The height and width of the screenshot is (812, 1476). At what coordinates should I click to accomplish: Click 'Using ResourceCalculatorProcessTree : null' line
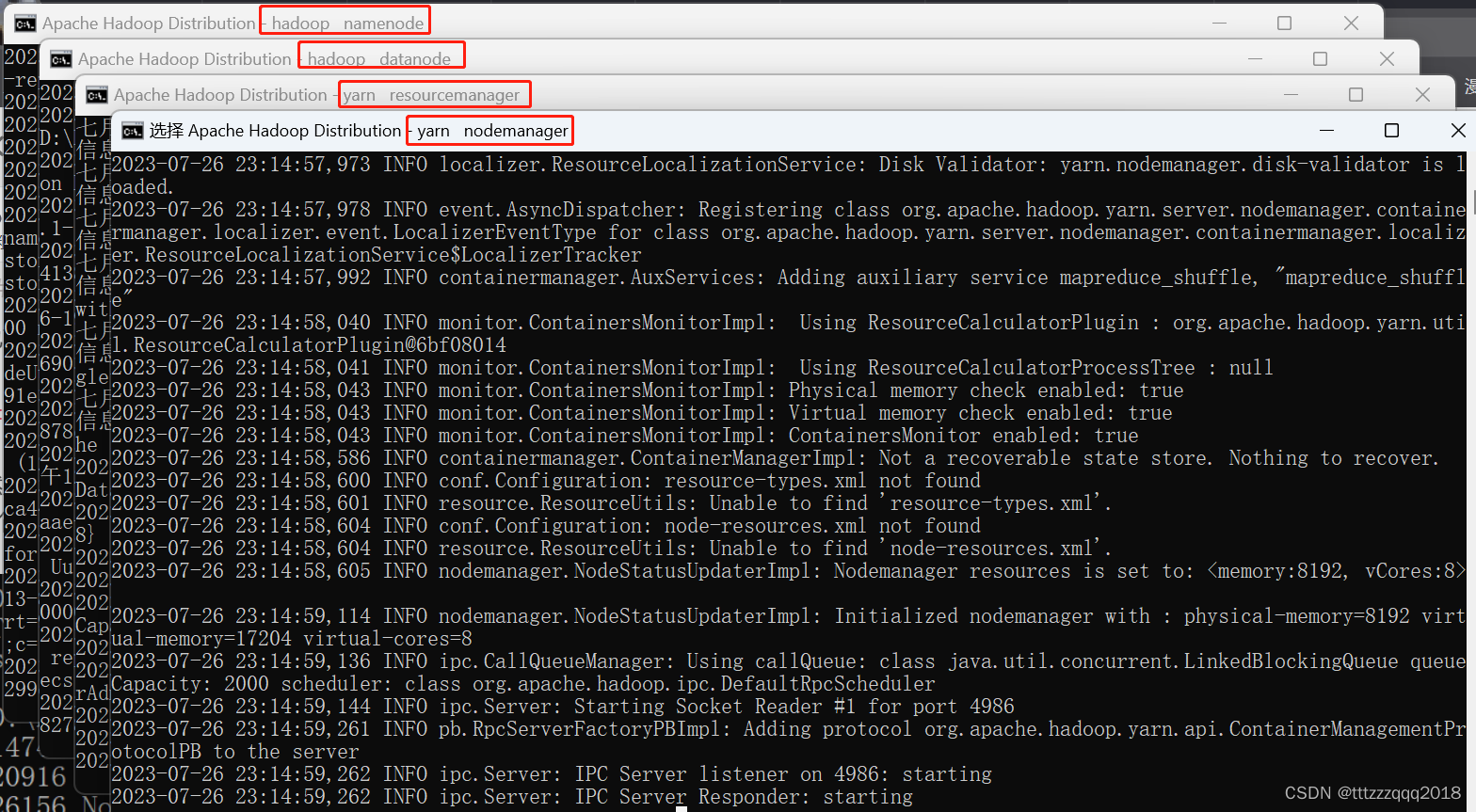692,368
